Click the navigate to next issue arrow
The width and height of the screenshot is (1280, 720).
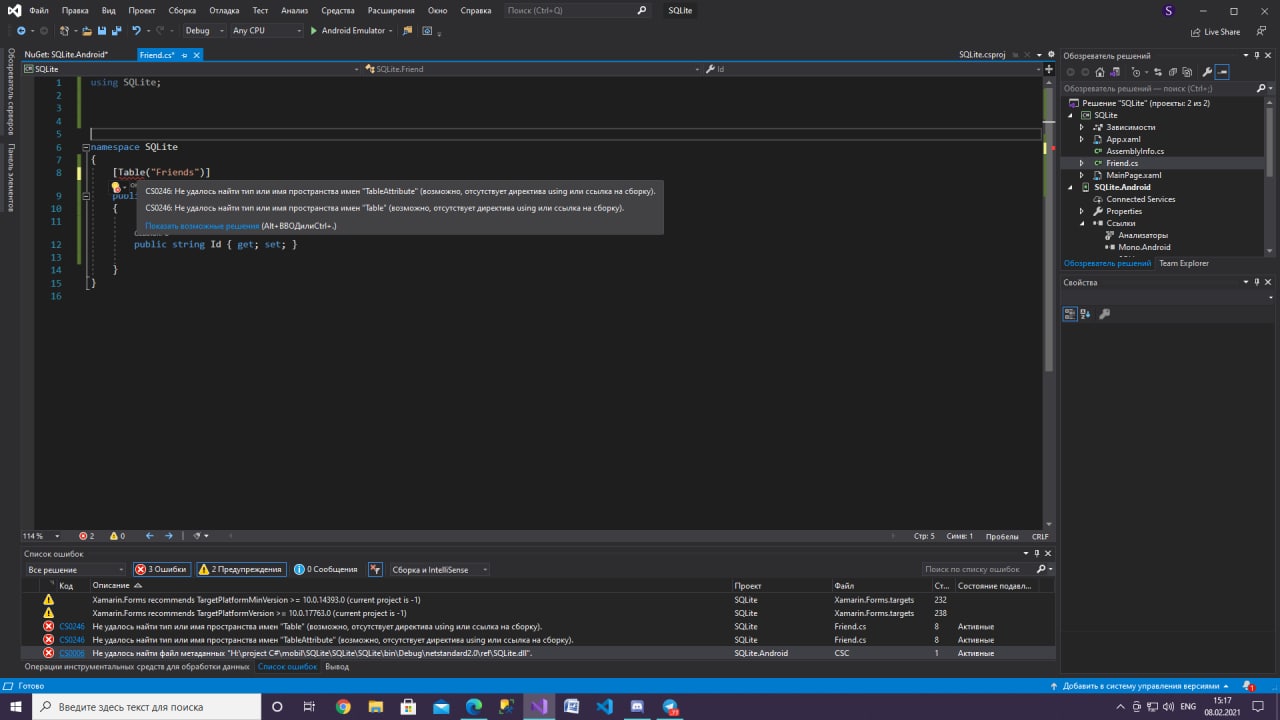click(x=169, y=536)
